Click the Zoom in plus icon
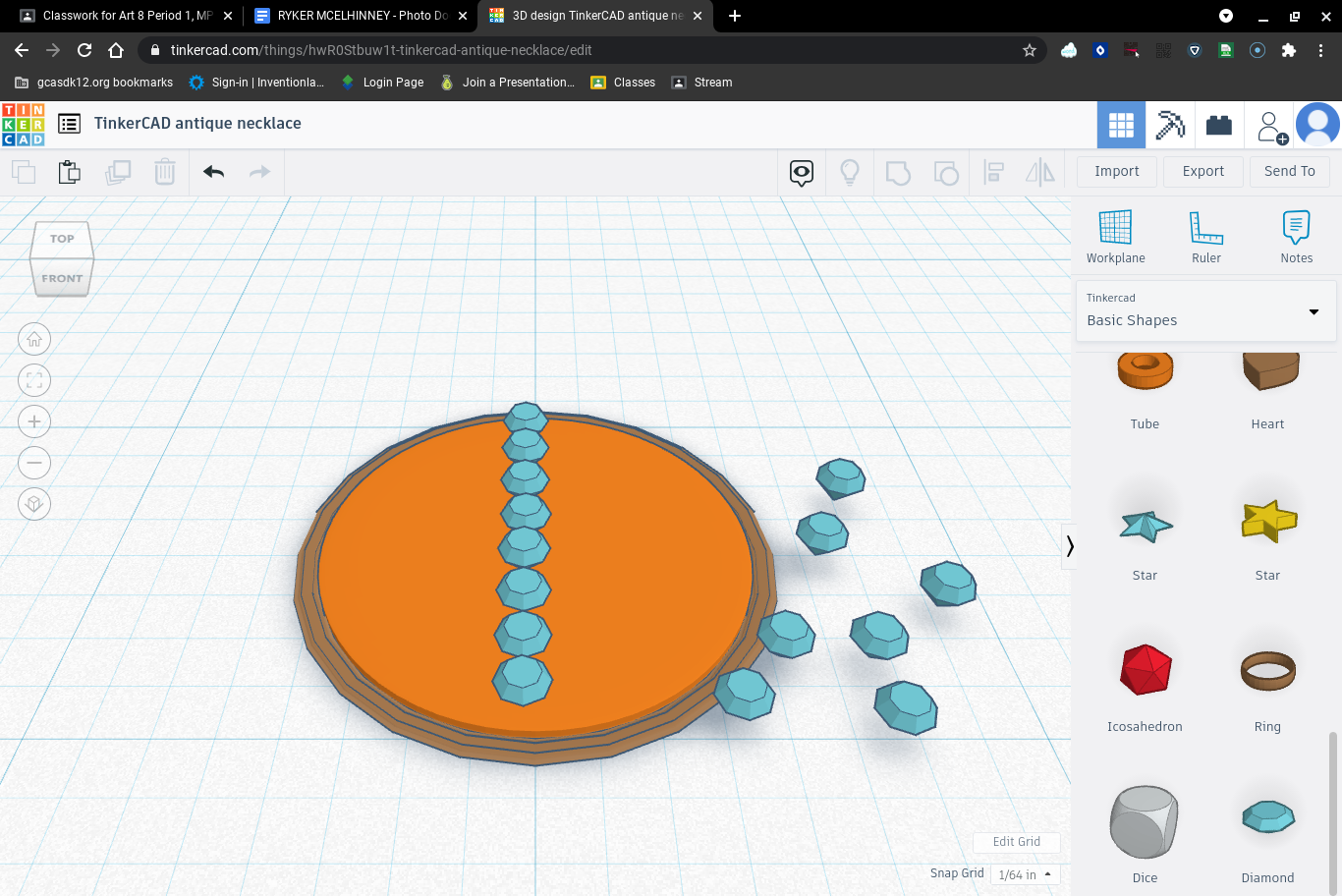 (x=34, y=422)
